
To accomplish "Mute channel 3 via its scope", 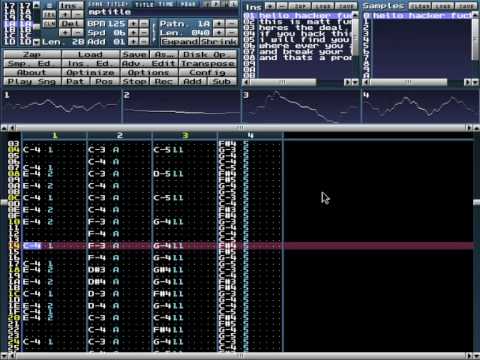I will (301, 106).
